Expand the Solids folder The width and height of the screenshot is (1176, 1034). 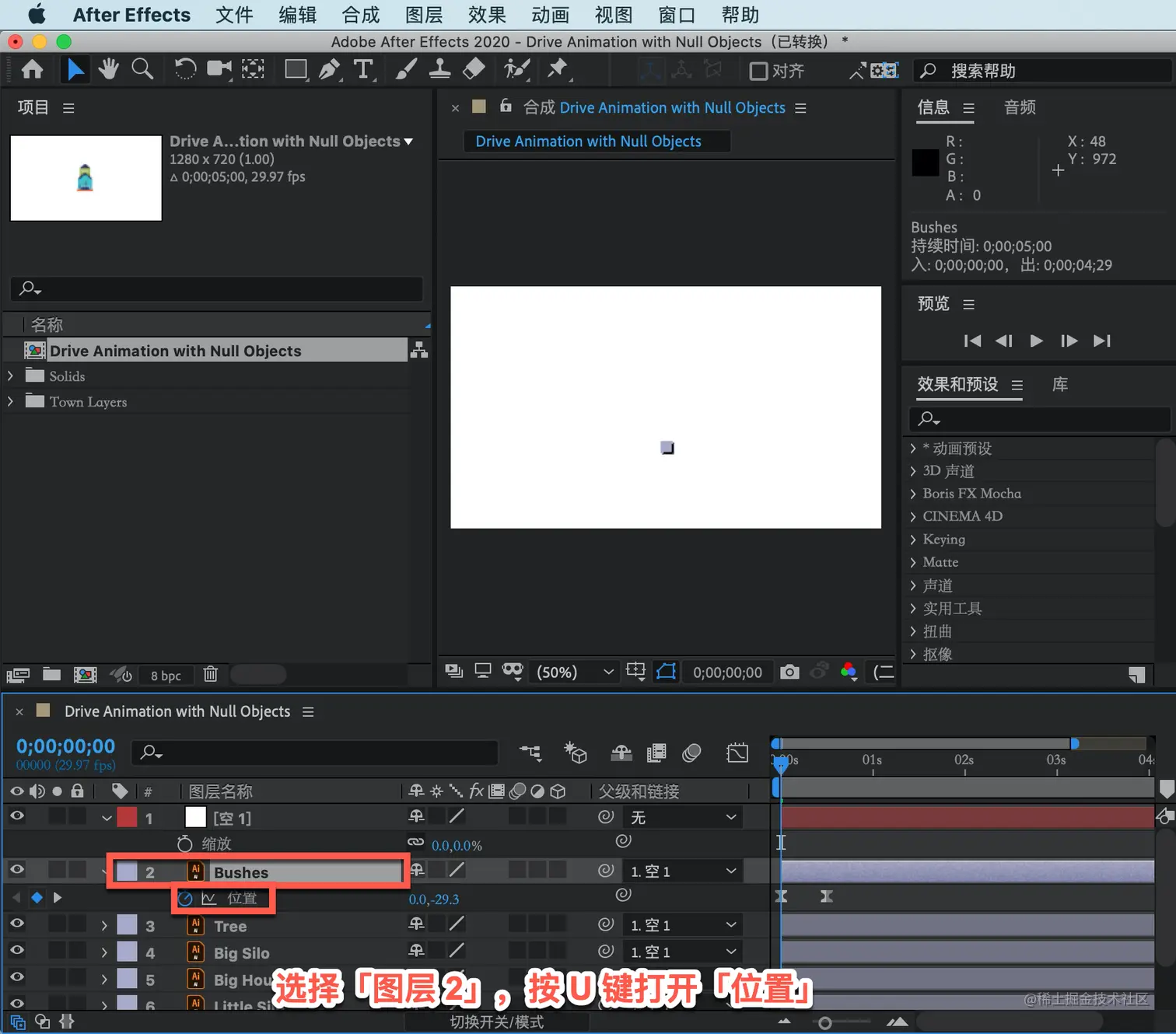10,376
